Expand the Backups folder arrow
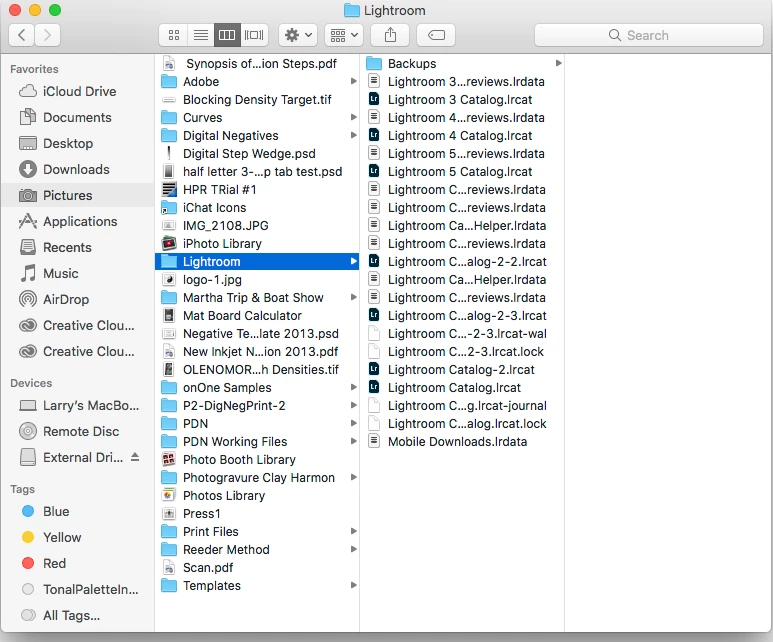Viewport: 773px width, 642px height. (x=559, y=63)
